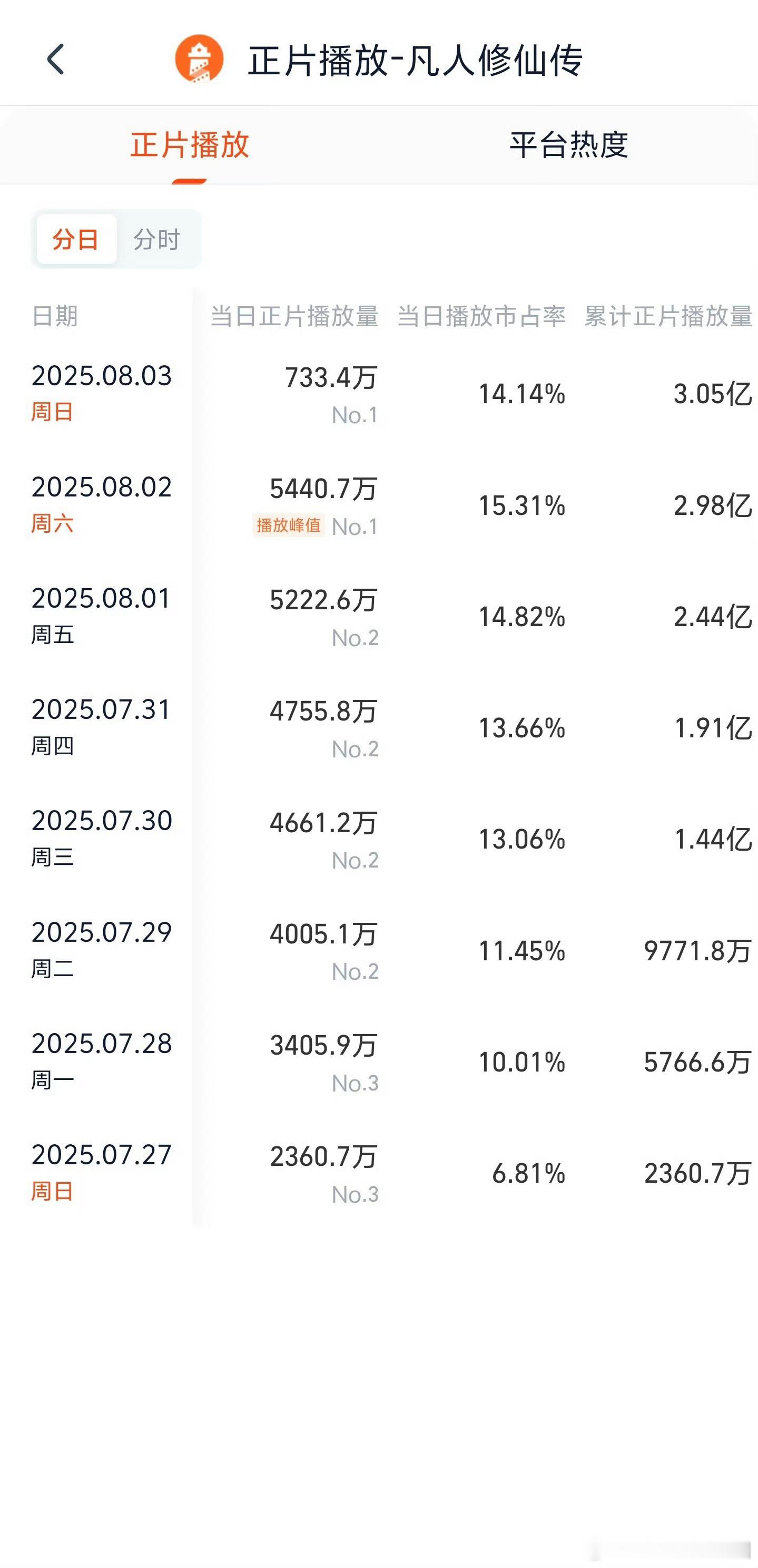
Task: Tap 累计正片播放量 column header
Action: tap(668, 317)
